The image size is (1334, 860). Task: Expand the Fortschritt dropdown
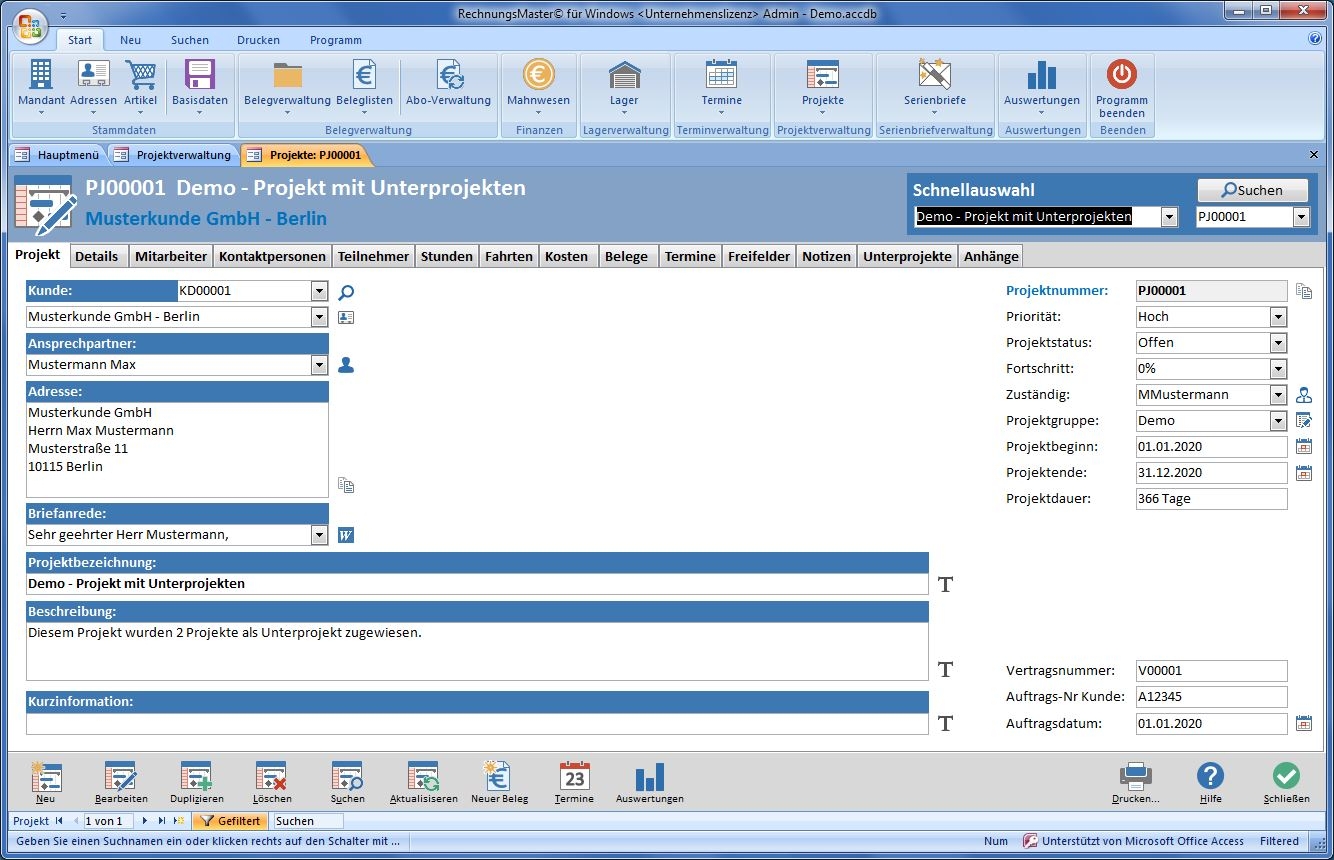click(x=1278, y=369)
